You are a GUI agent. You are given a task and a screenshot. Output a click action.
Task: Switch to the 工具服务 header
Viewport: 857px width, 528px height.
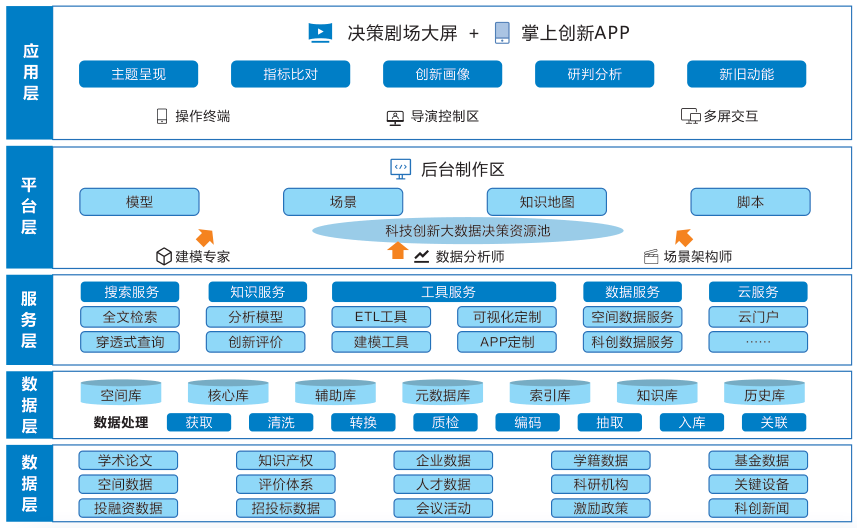(x=443, y=292)
